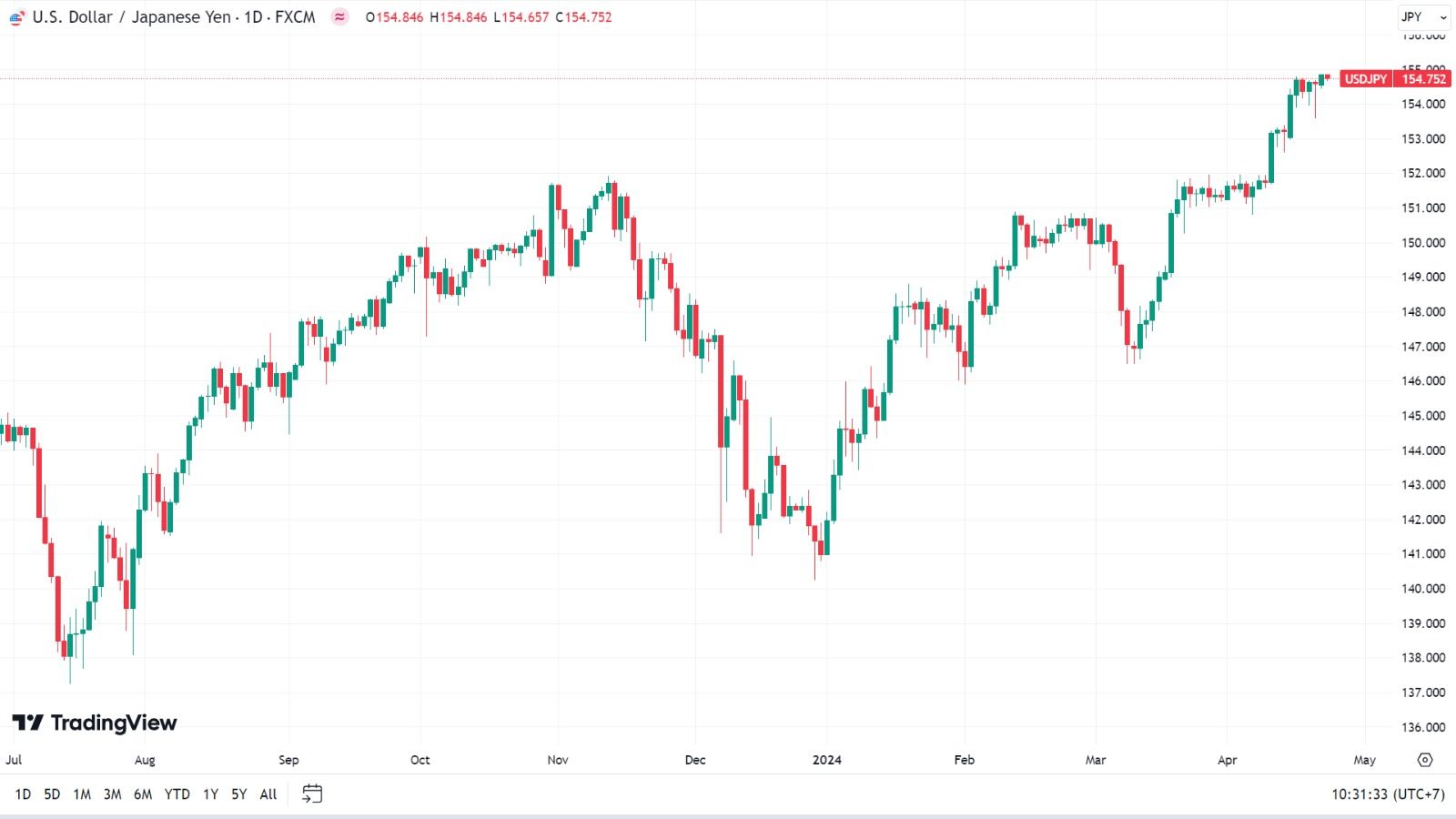
Task: Click the 142.000 price axis label
Action: click(1423, 520)
